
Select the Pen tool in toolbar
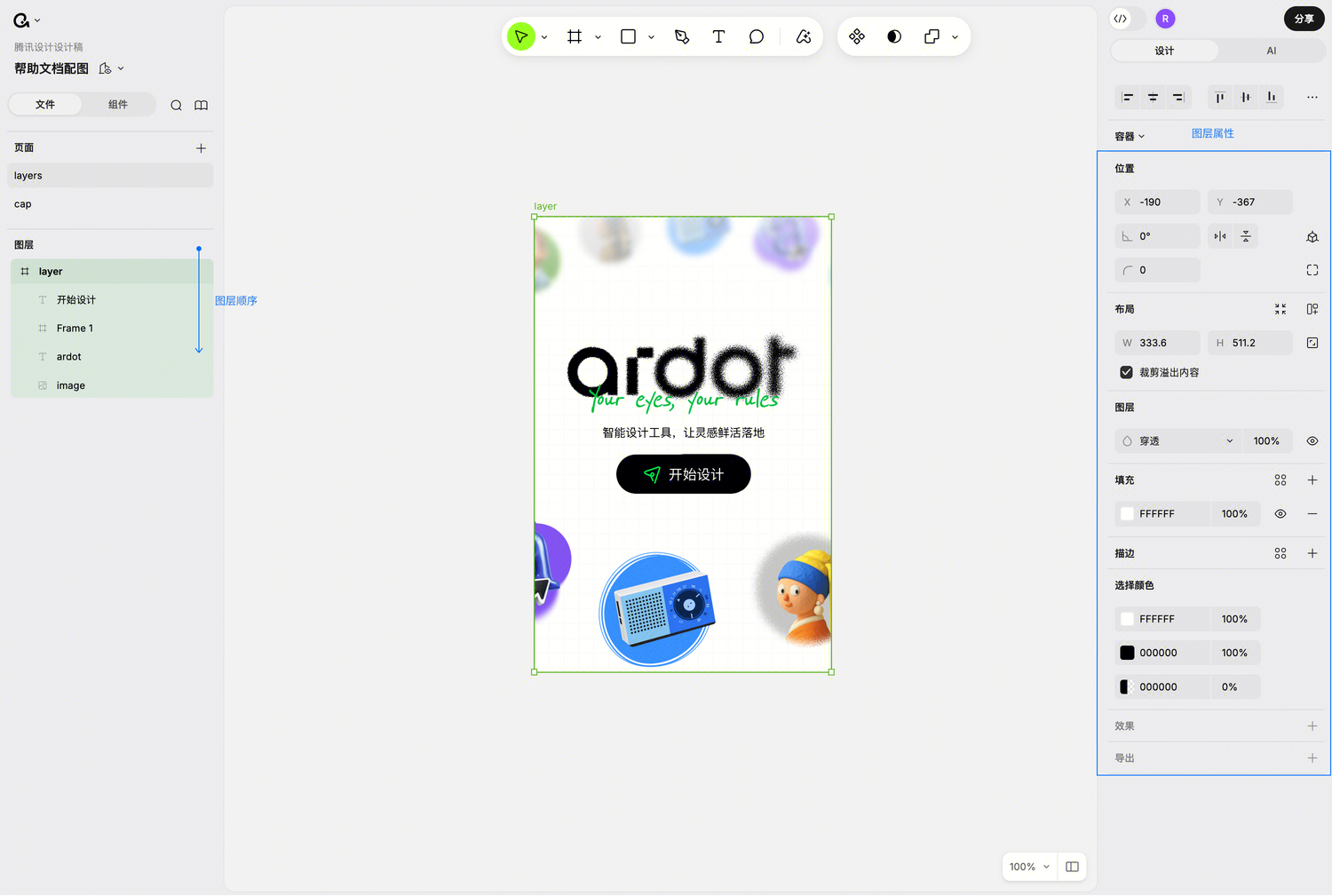(x=682, y=36)
